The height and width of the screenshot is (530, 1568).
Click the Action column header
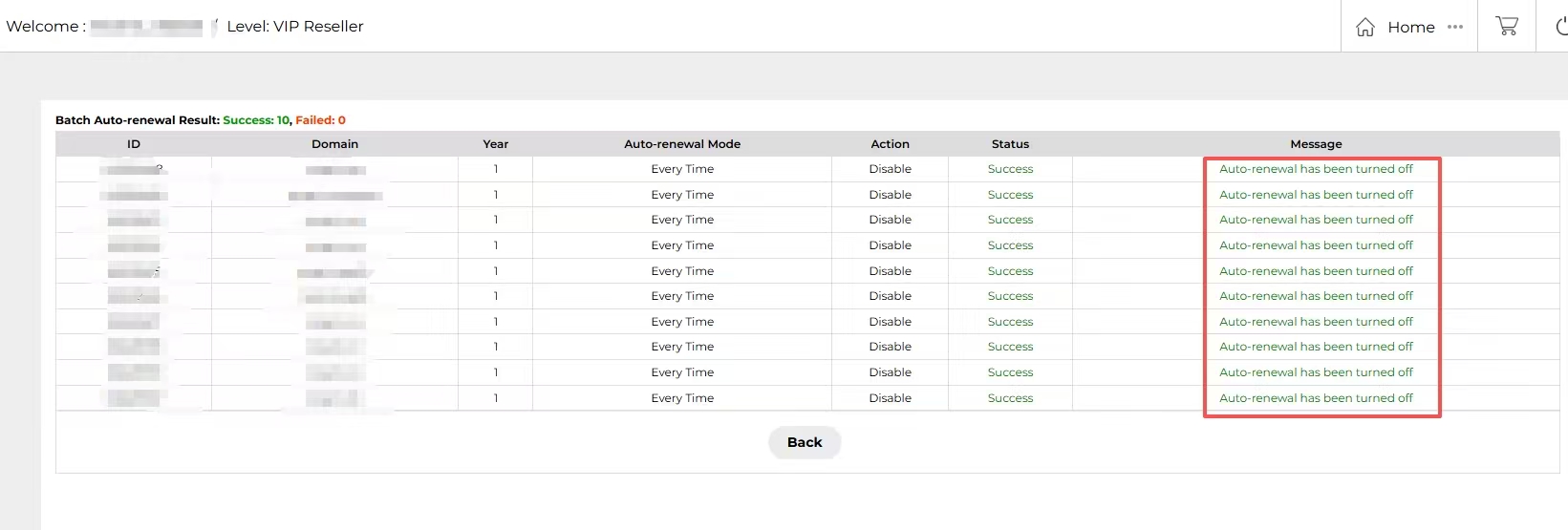[890, 144]
